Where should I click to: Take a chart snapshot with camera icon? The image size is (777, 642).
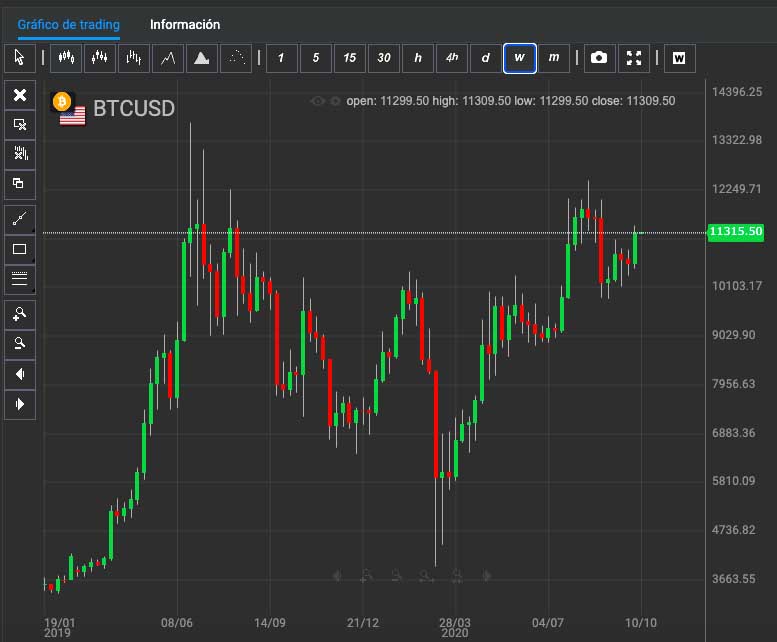[x=599, y=58]
